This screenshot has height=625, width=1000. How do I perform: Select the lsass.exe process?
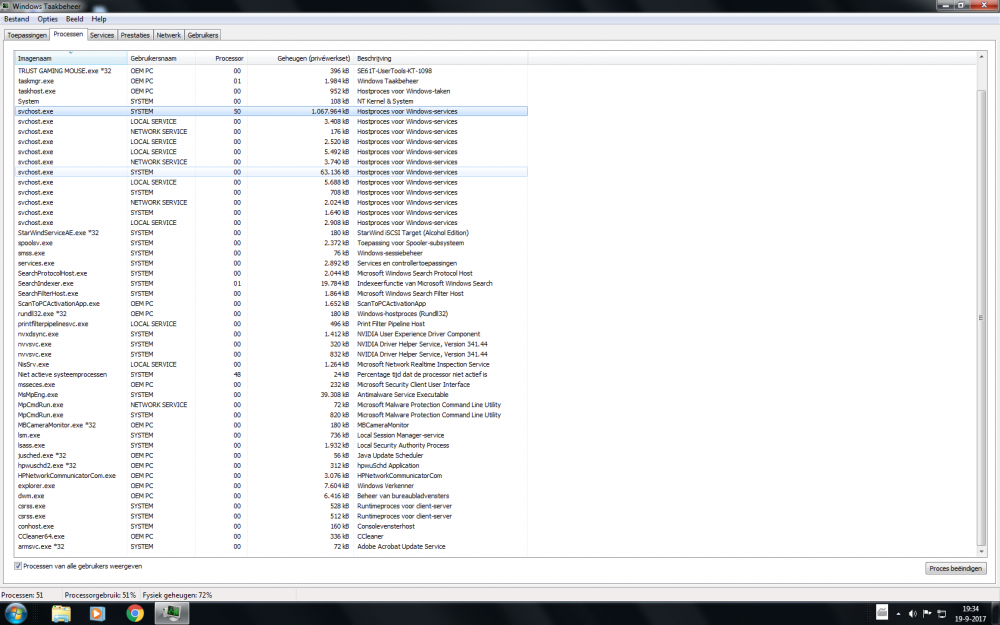click(x=271, y=445)
